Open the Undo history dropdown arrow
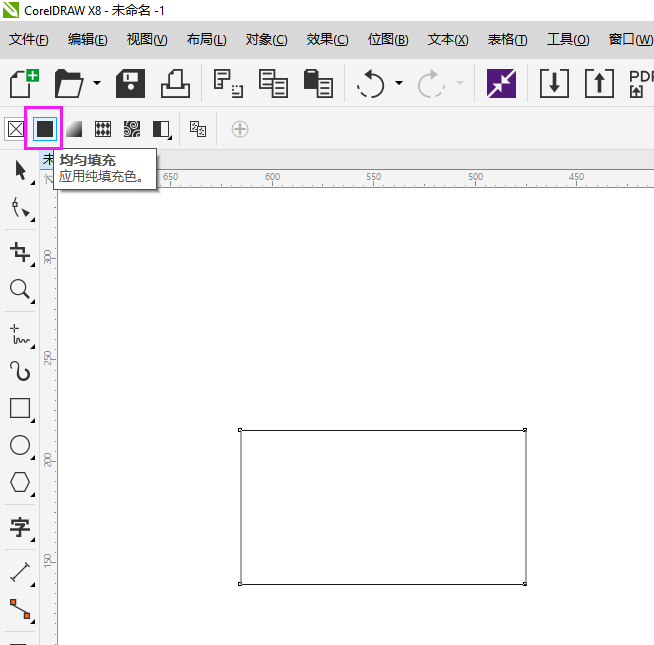 399,83
